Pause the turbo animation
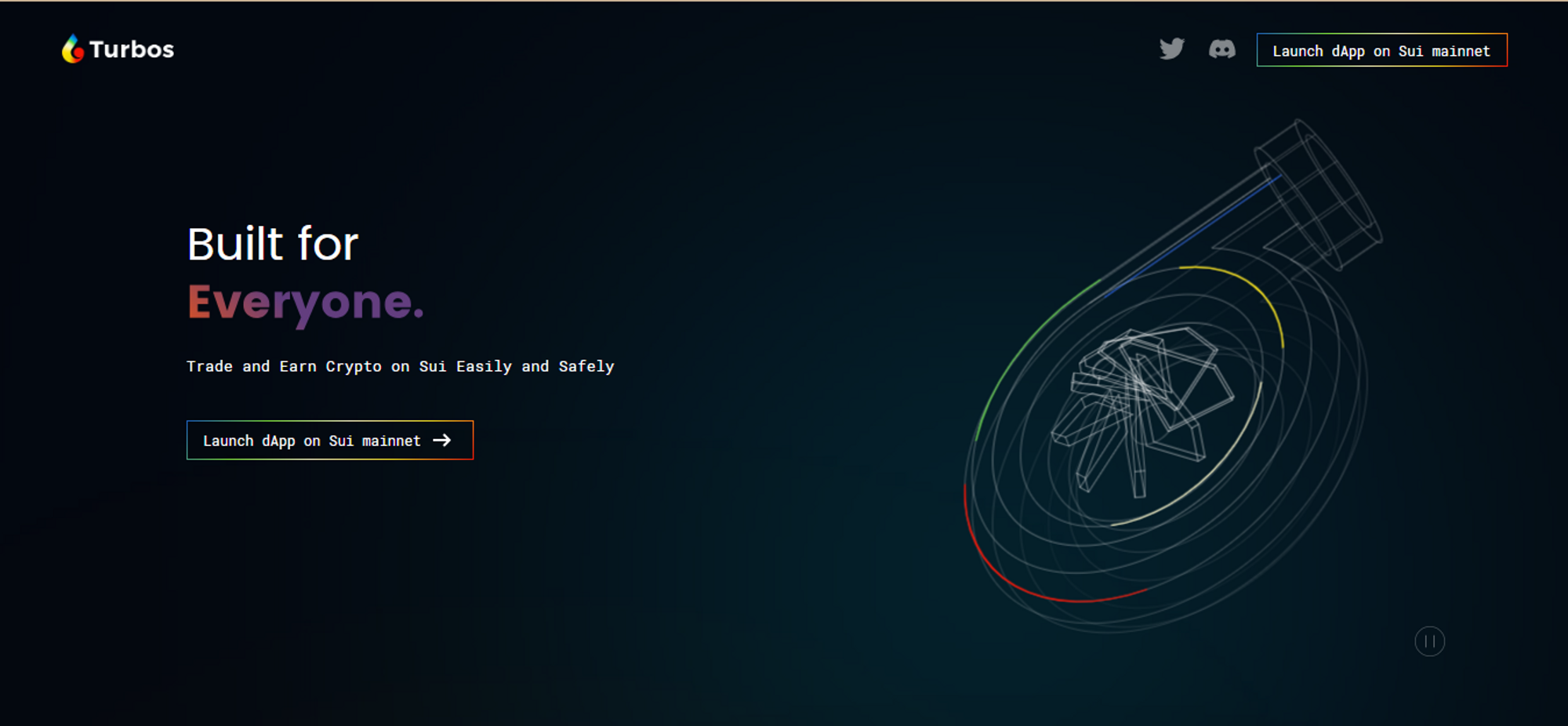The height and width of the screenshot is (726, 1568). [1429, 641]
